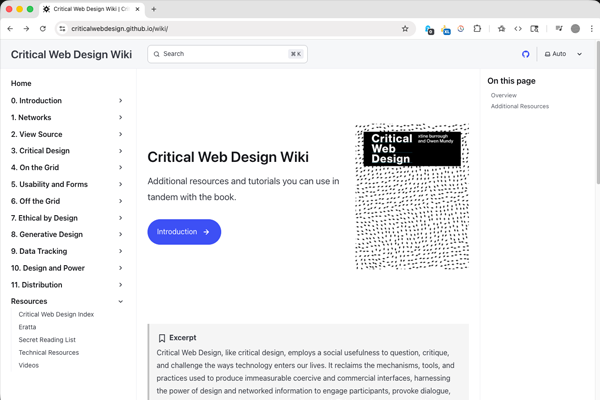
Task: Open the Auto theme selector dropdown
Action: (563, 54)
